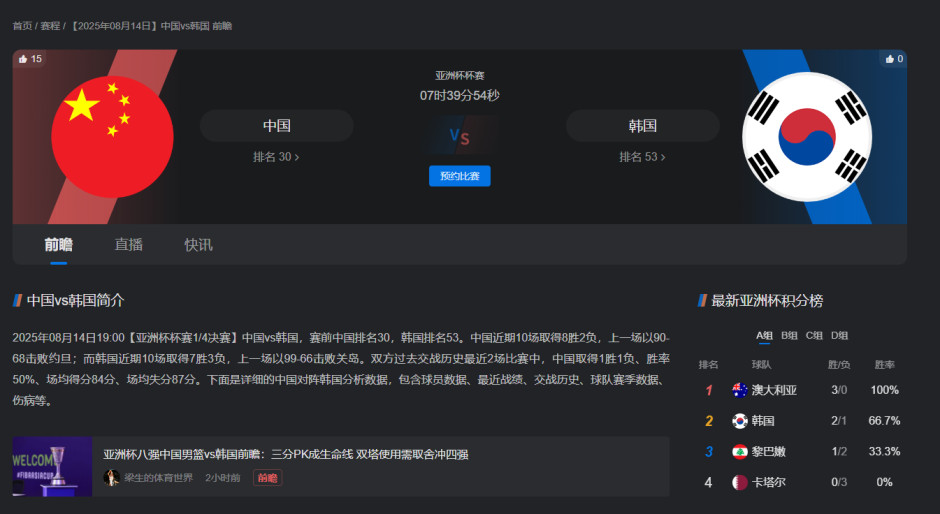Click the 预约比赛 button
This screenshot has height=514, width=940.
(459, 176)
